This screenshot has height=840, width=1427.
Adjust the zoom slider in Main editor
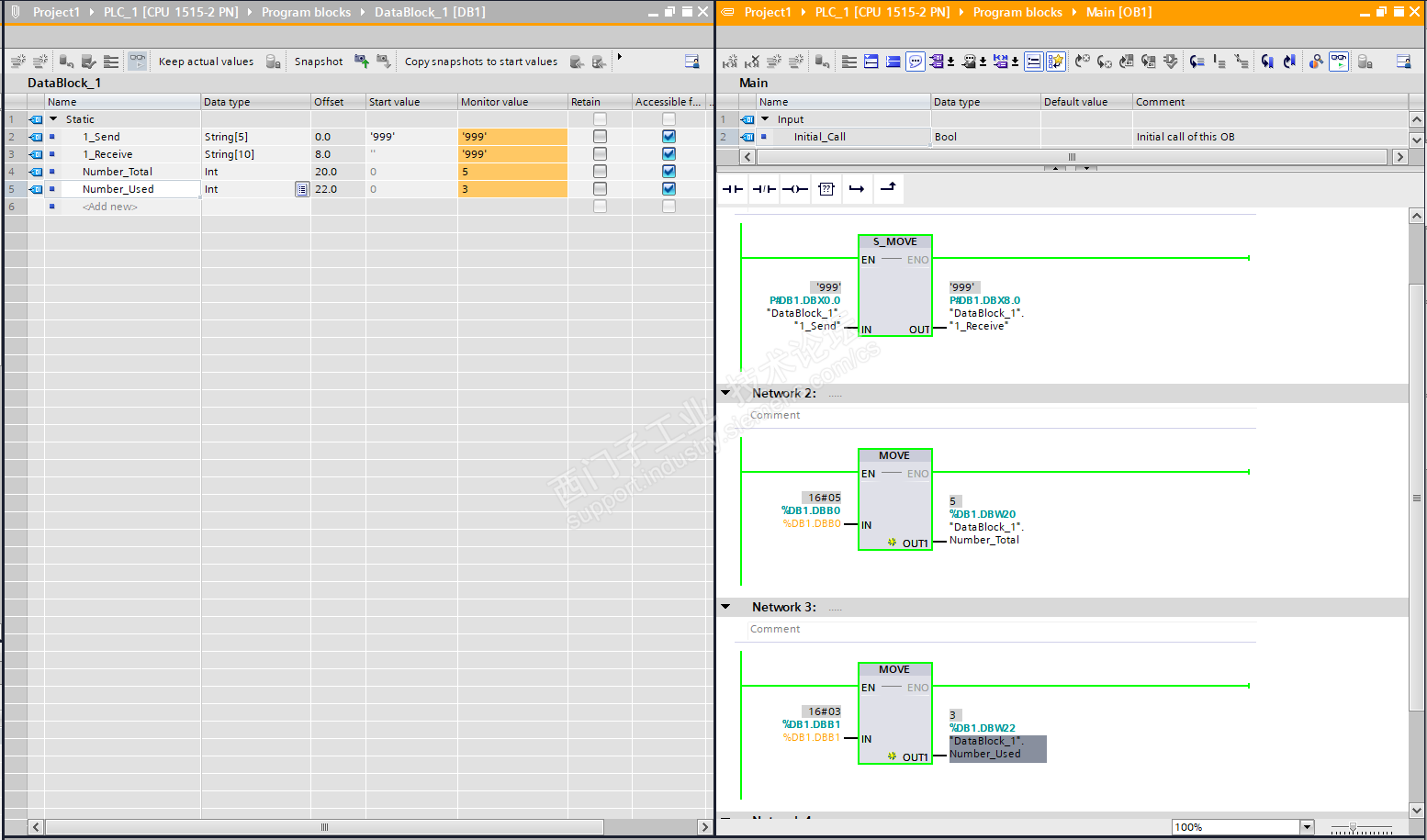(x=1353, y=828)
